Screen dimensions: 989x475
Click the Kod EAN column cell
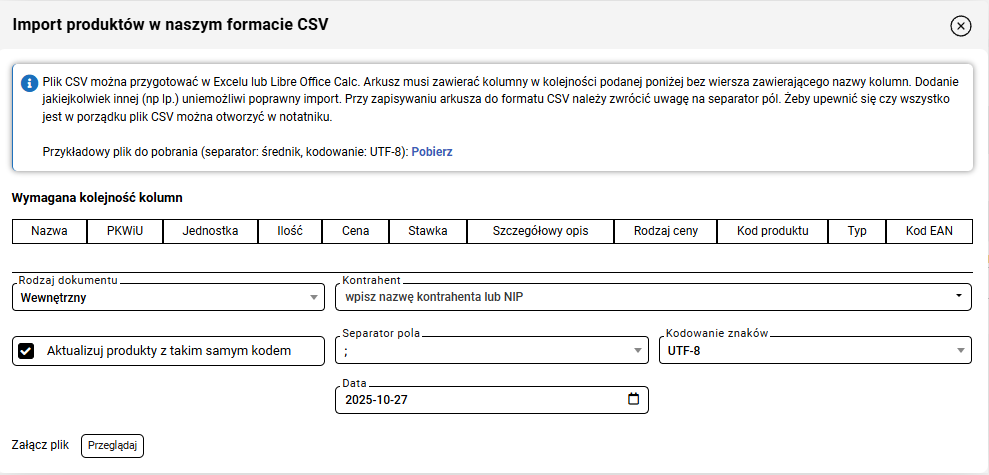(x=929, y=231)
